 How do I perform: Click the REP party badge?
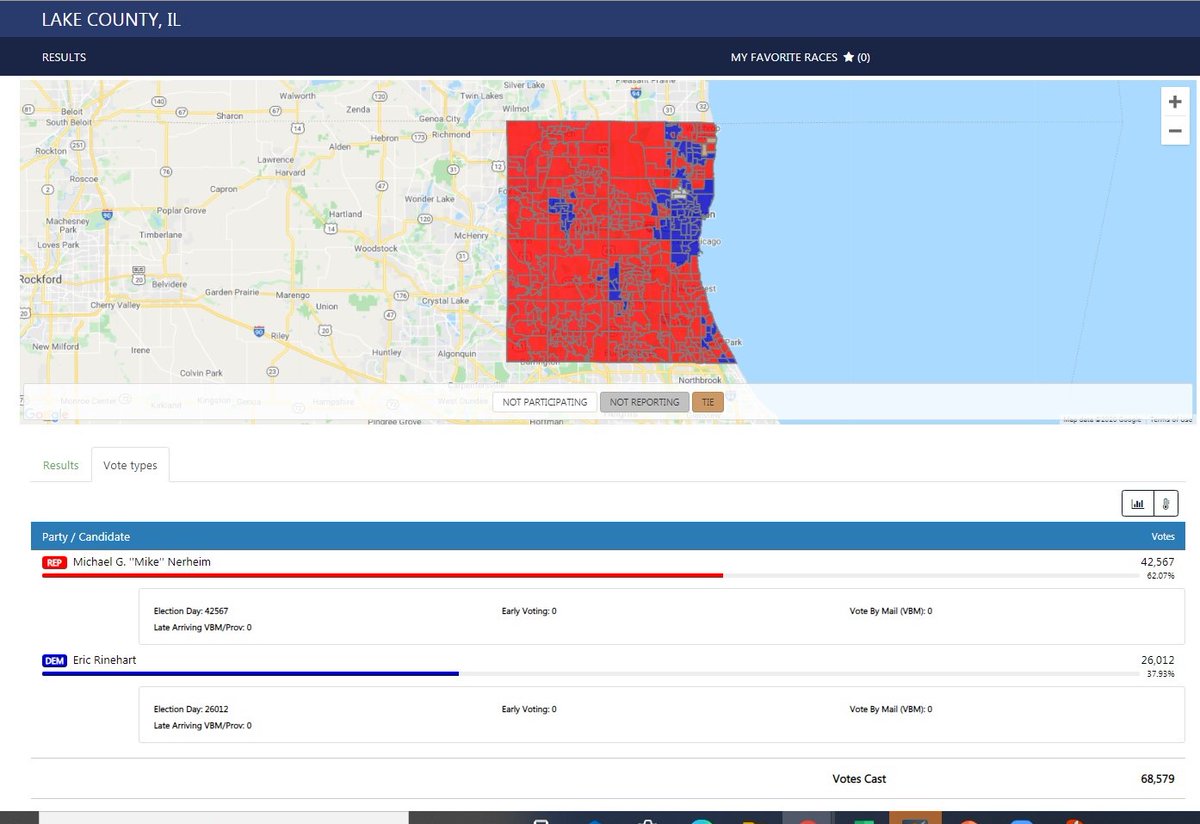click(54, 562)
